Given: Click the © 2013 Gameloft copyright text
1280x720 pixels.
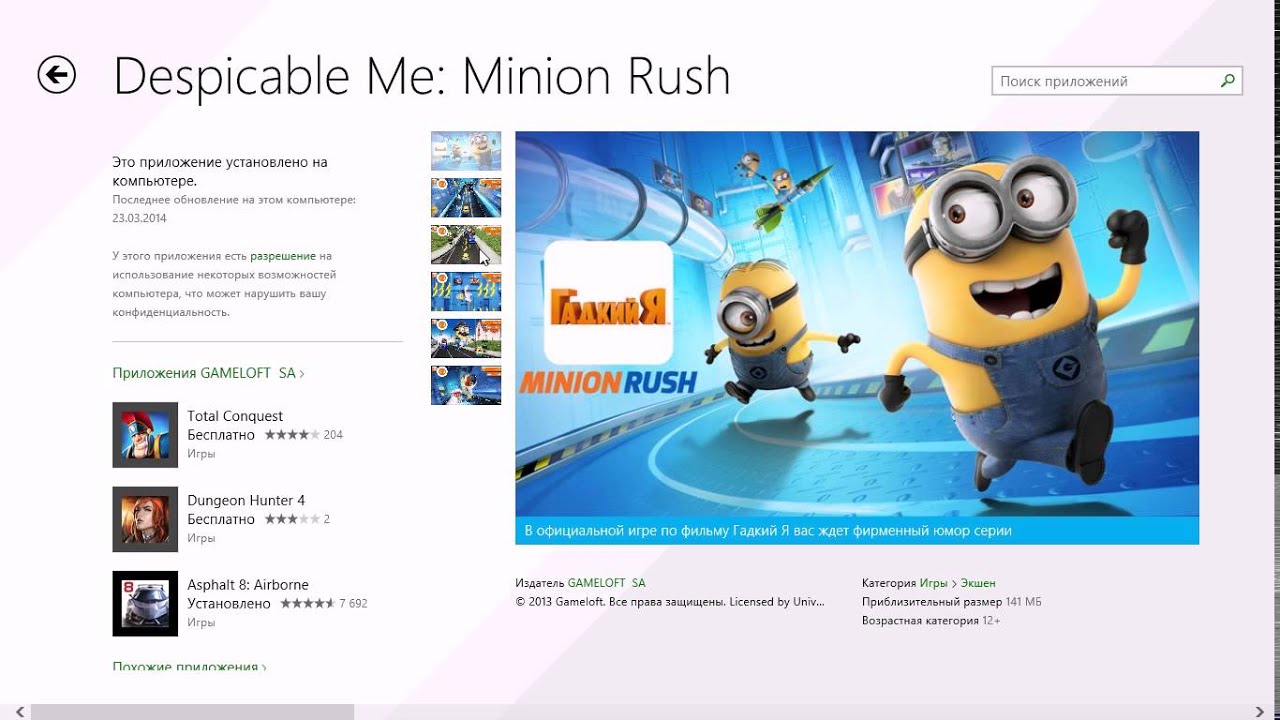Looking at the screenshot, I should coord(670,602).
